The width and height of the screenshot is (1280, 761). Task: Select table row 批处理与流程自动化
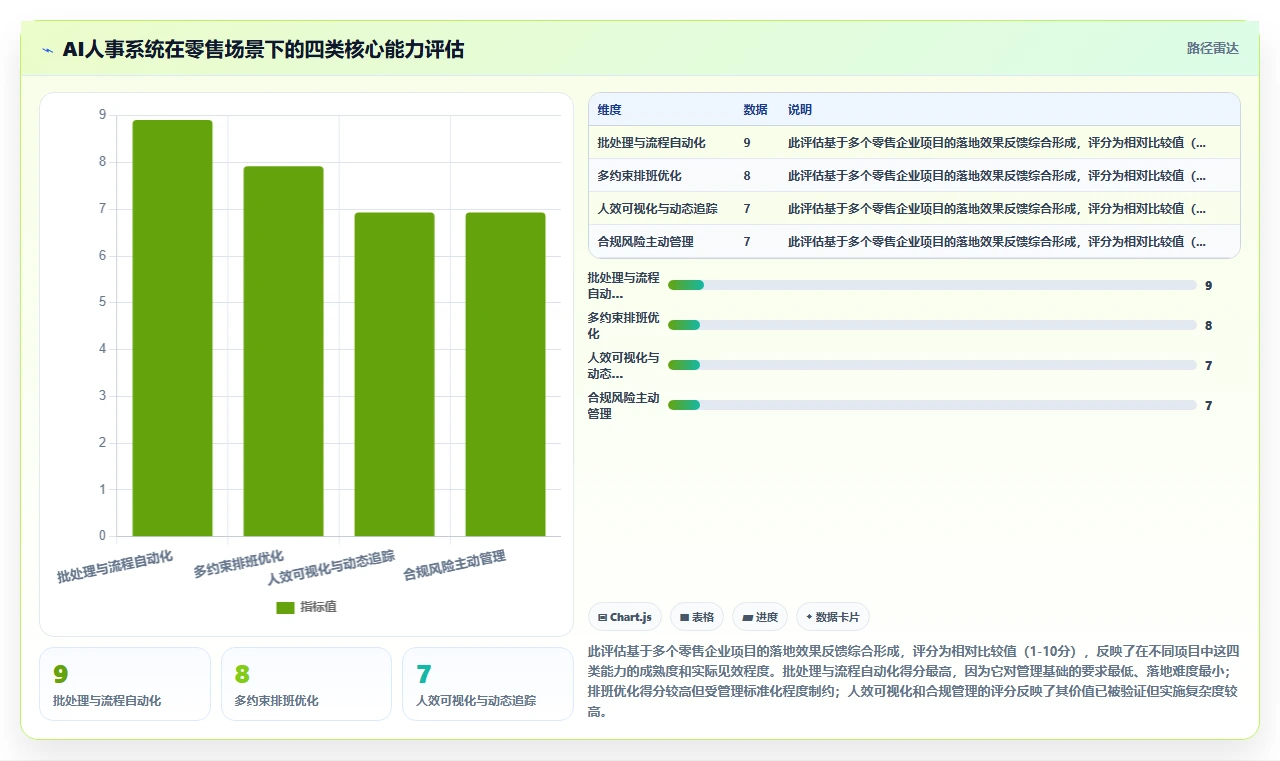[914, 143]
